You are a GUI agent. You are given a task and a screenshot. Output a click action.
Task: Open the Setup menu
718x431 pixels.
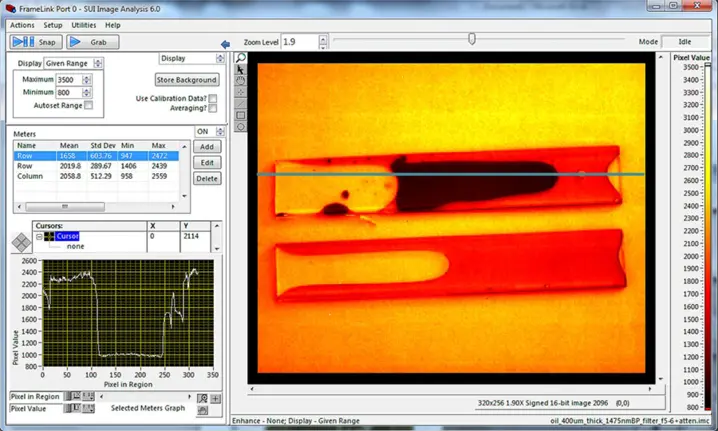pos(52,24)
